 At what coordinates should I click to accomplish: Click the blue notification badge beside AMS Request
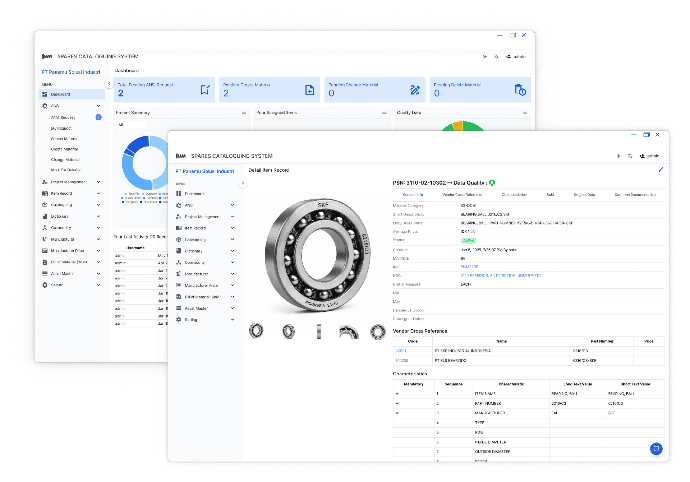coord(99,117)
